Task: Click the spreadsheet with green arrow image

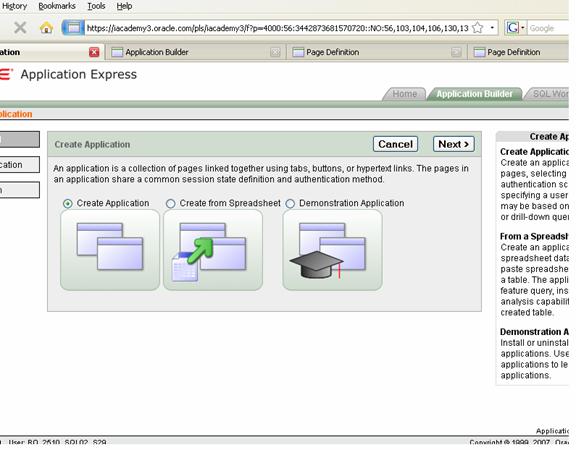Action: point(213,250)
